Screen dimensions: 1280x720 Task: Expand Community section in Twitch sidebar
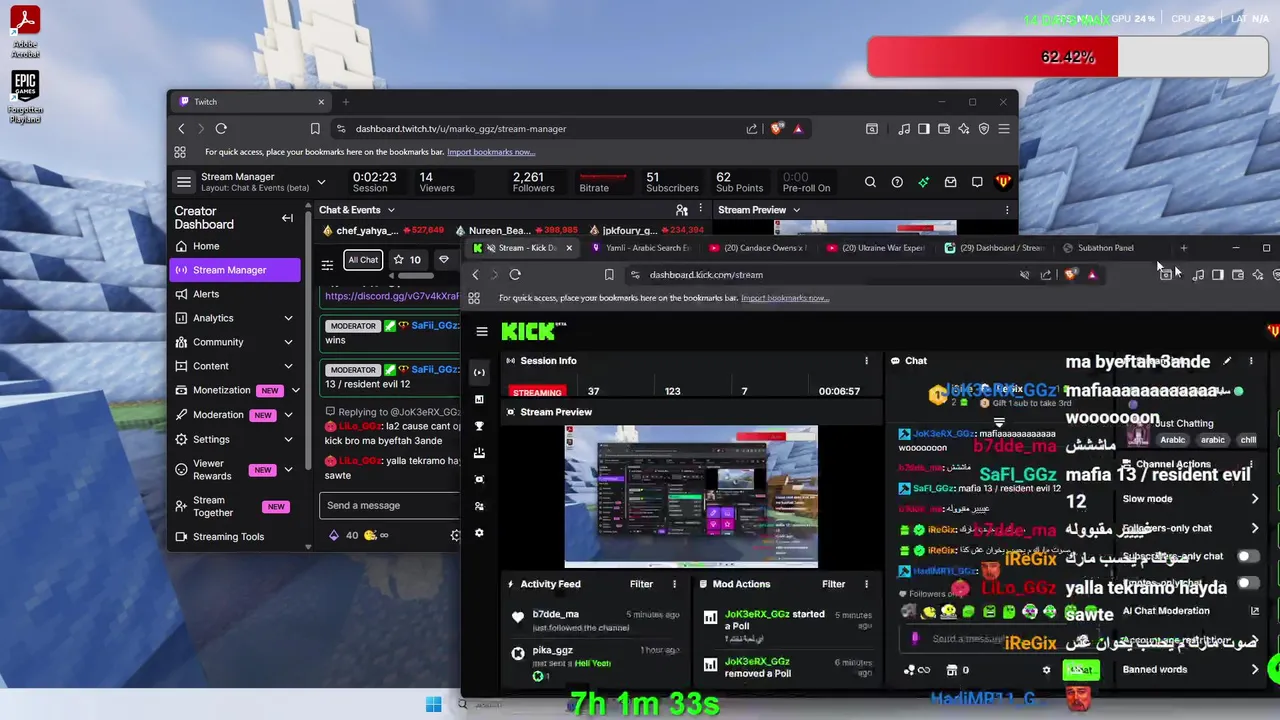tap(288, 342)
